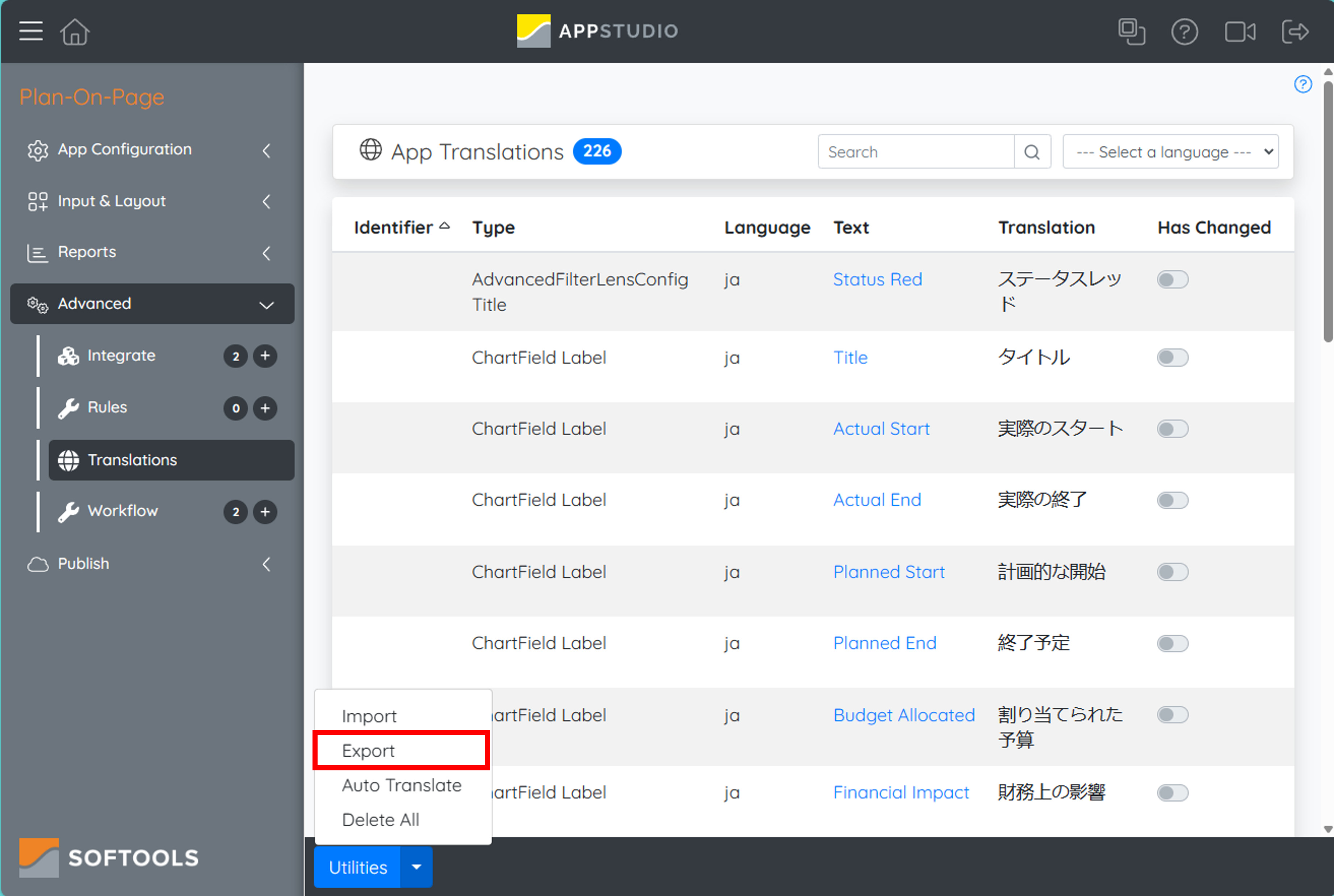
Task: Click the vertical scrollbar thumb
Action: 1328,211
